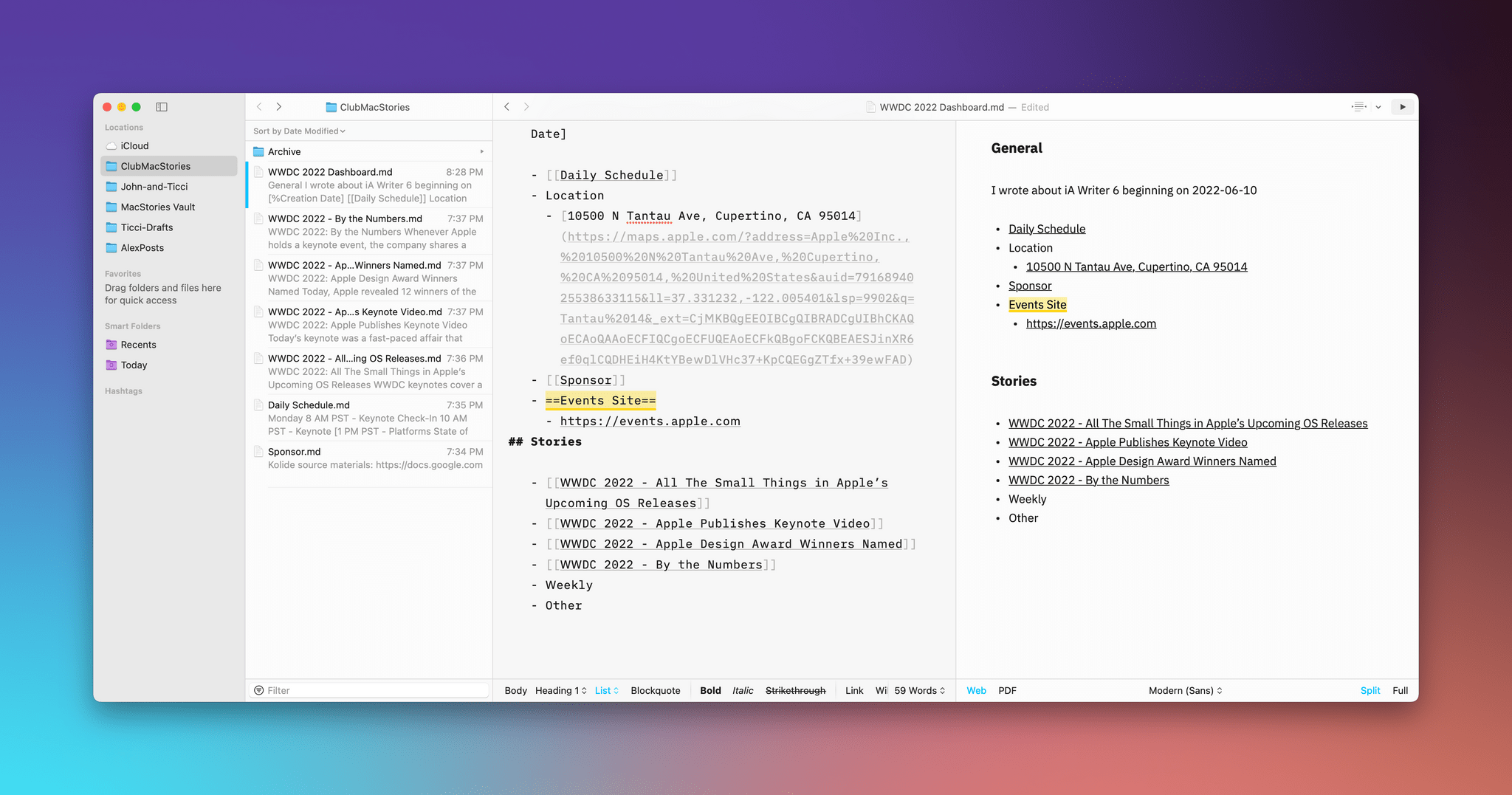Open the List style dropdown
The image size is (1512, 795).
[607, 691]
